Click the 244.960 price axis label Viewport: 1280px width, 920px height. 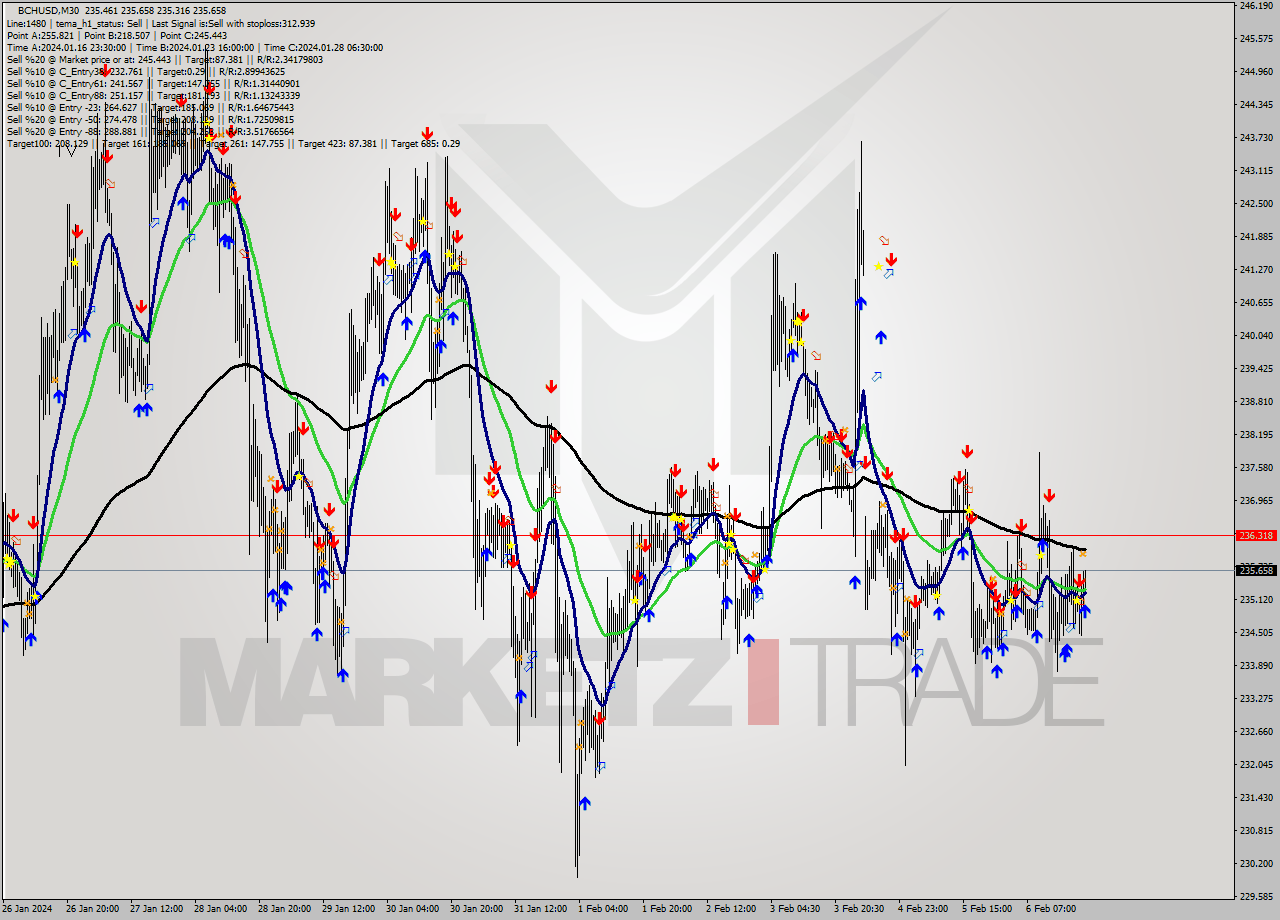tap(1256, 72)
